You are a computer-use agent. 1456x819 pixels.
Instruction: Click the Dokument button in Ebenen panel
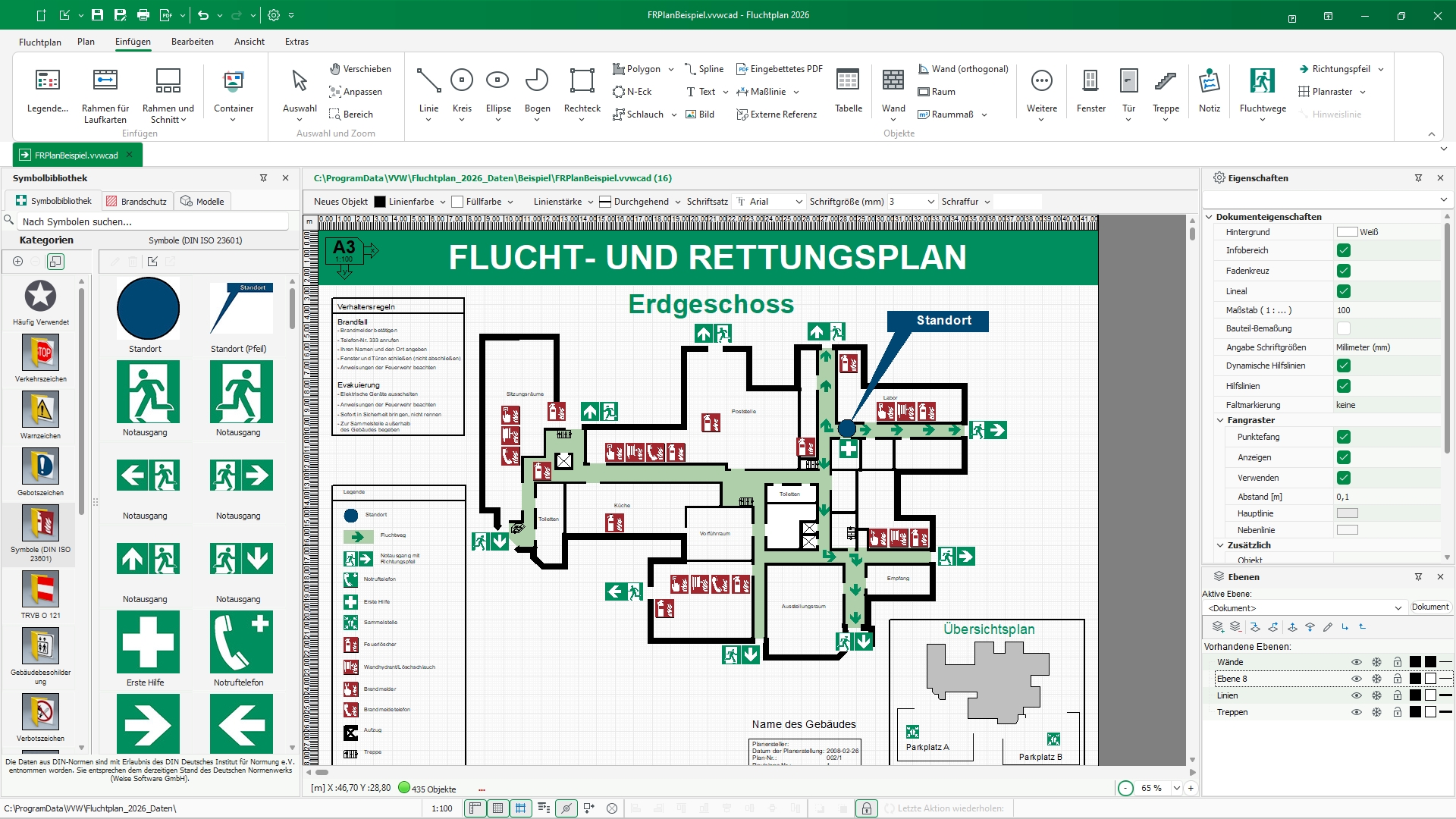click(x=1429, y=607)
